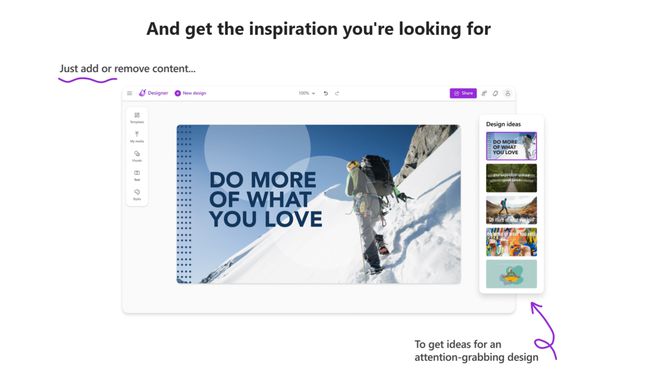Open the Styles panel in sidebar
Screen dimensions: 660x389
click(x=137, y=194)
